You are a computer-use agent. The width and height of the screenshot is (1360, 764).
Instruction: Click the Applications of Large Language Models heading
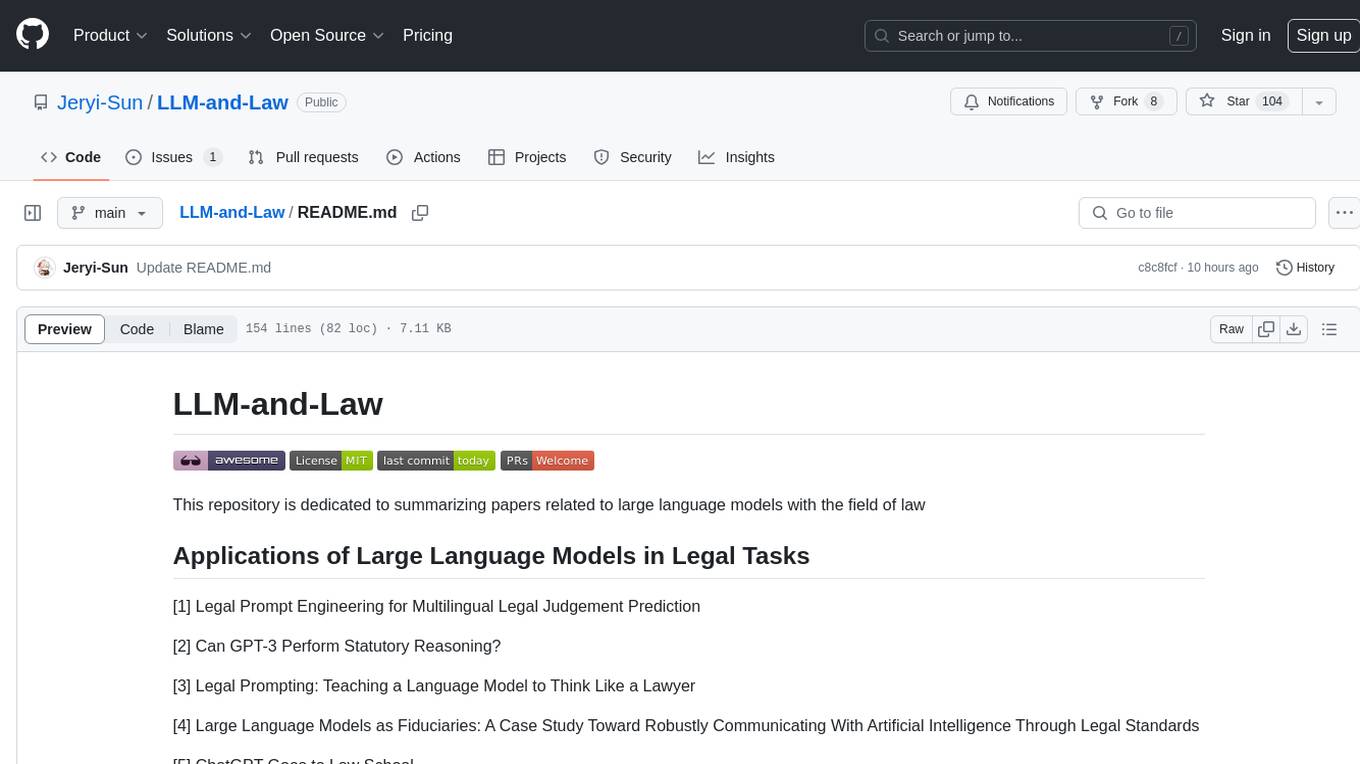click(x=491, y=556)
